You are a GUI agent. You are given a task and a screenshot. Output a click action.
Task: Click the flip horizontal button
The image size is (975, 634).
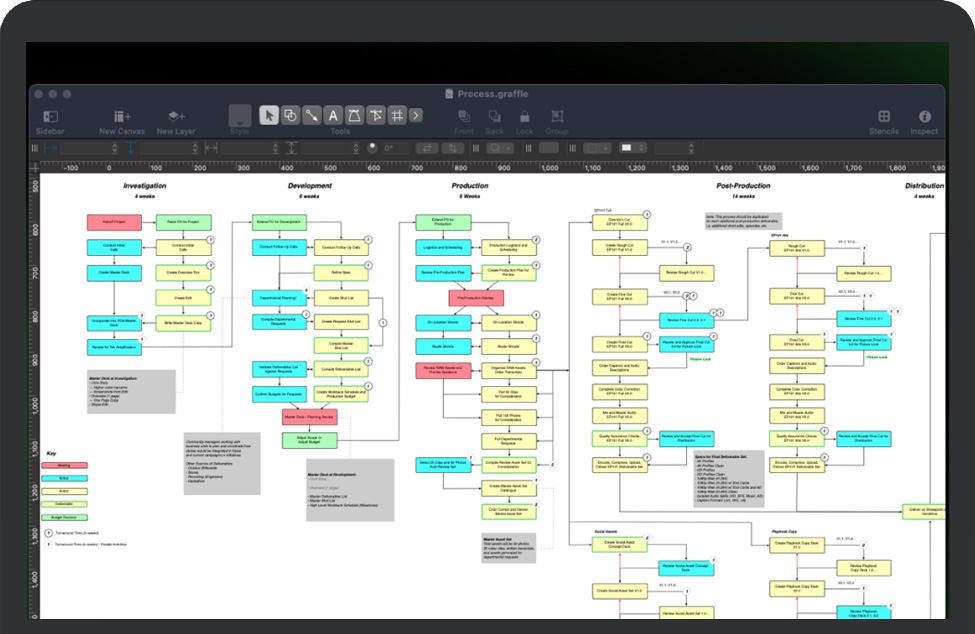[x=427, y=148]
